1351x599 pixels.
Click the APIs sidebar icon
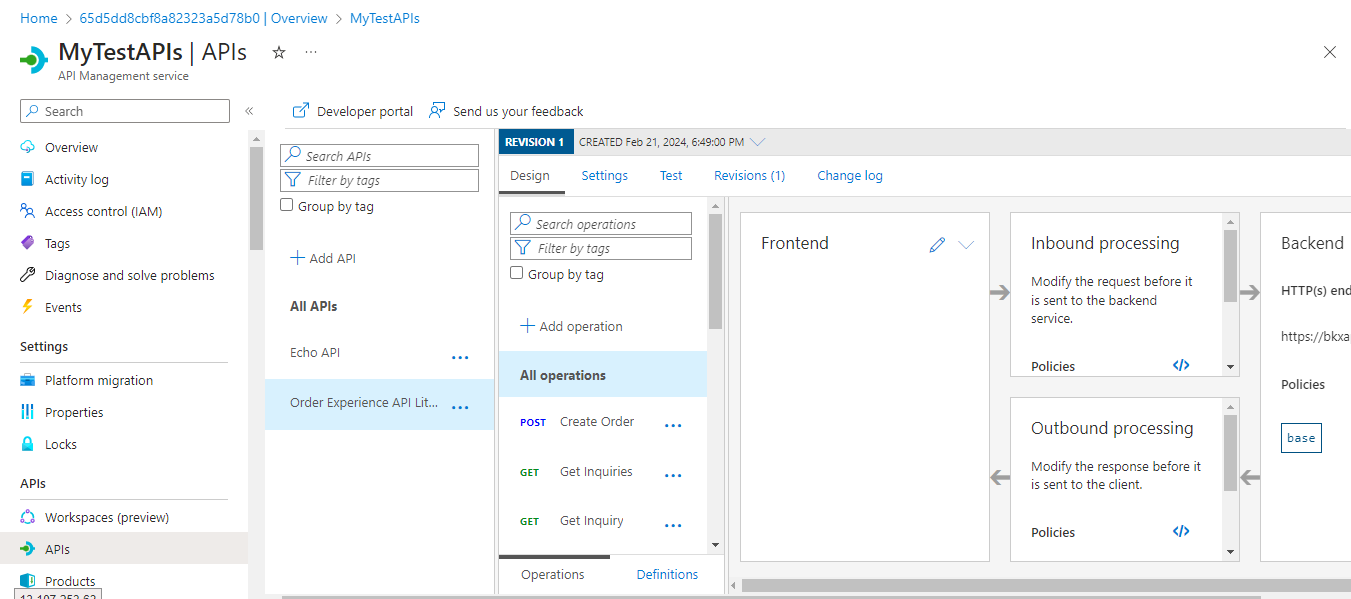[28, 549]
